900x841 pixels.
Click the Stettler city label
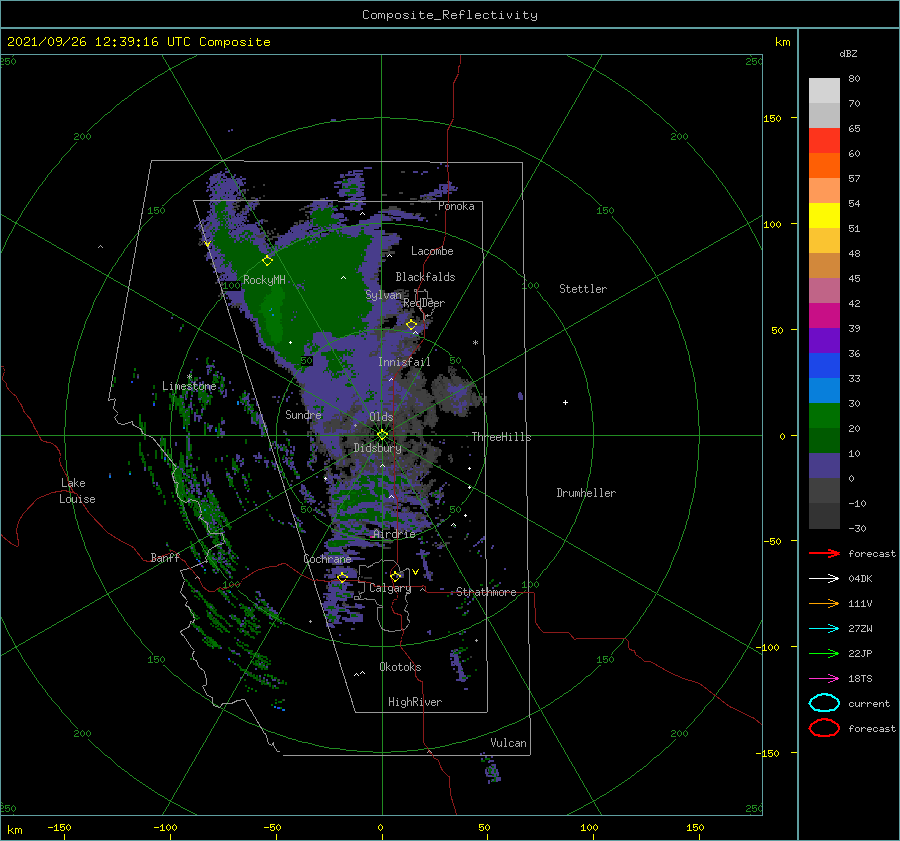(583, 289)
